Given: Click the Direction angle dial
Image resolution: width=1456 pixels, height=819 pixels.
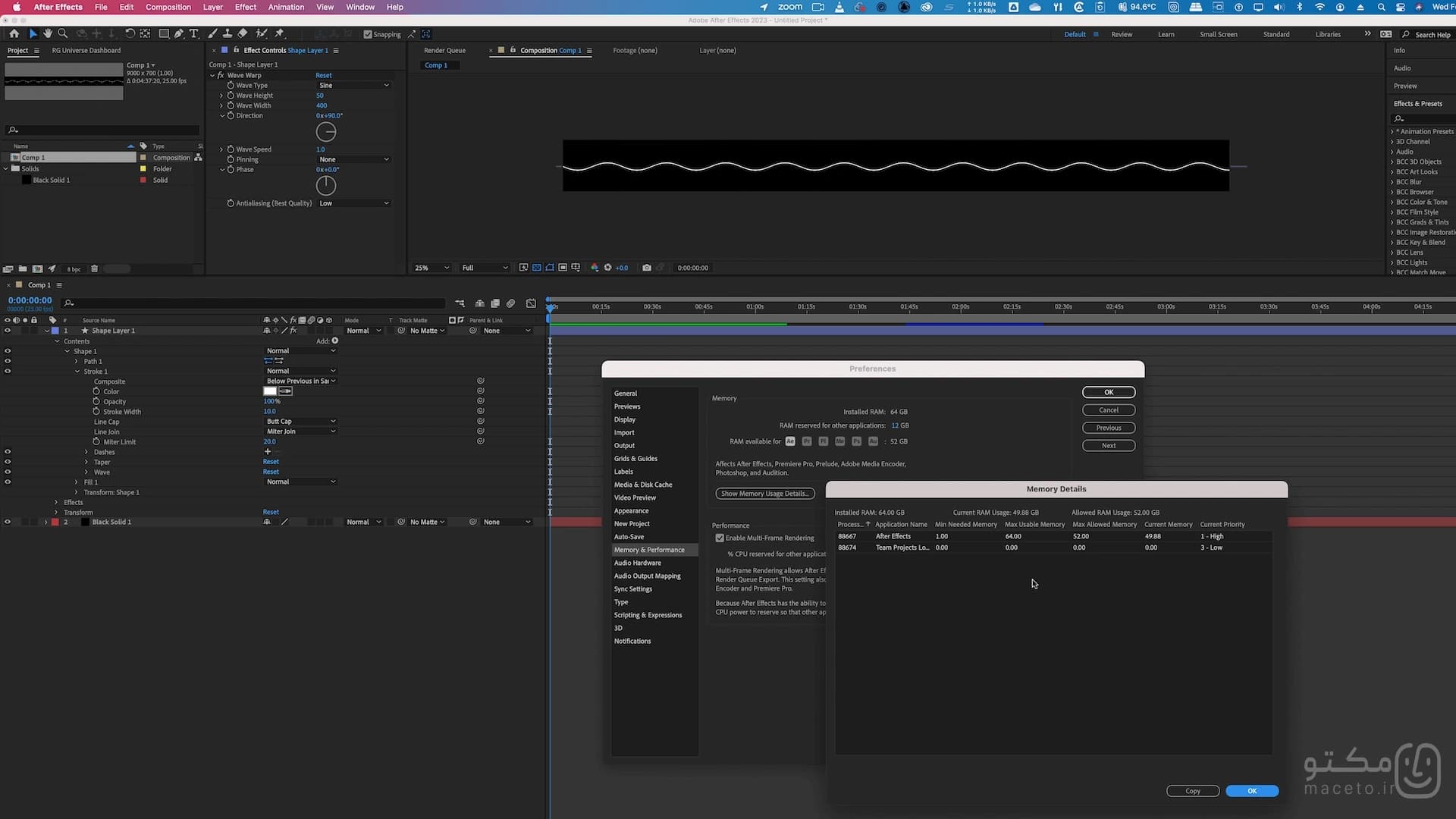Looking at the screenshot, I should [326, 132].
